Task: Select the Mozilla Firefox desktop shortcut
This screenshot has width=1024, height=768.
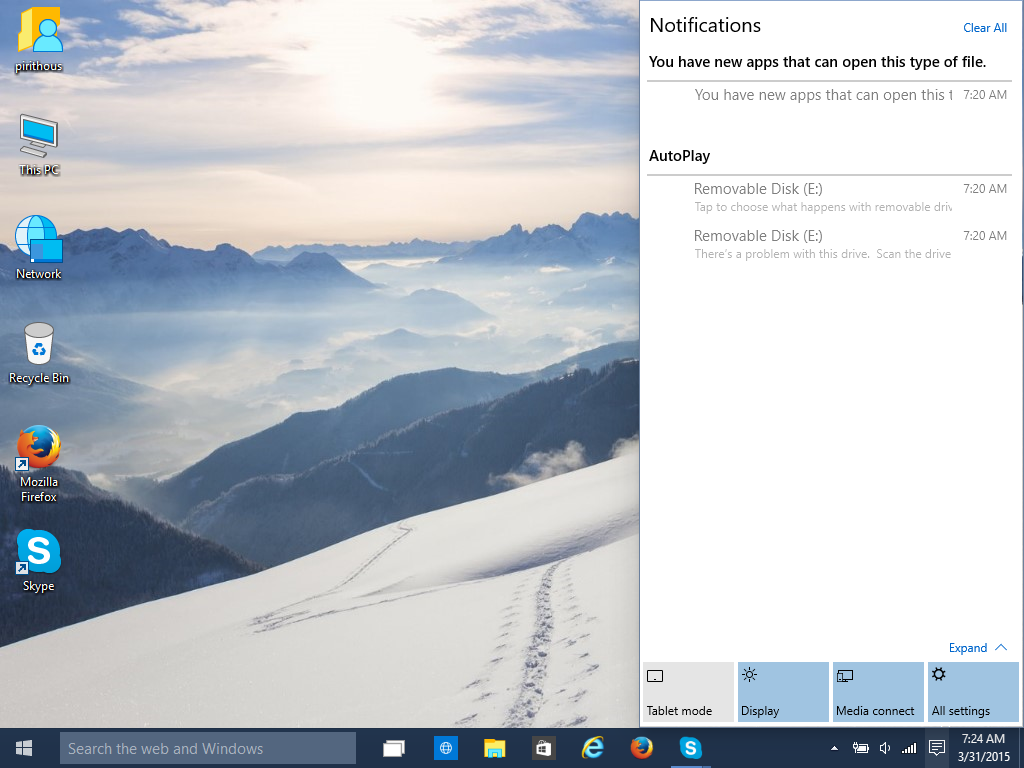Action: tap(39, 464)
